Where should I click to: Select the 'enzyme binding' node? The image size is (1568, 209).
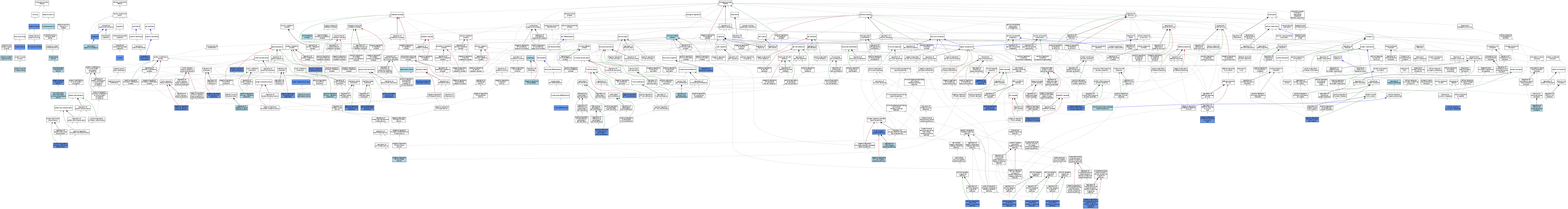pos(19,36)
